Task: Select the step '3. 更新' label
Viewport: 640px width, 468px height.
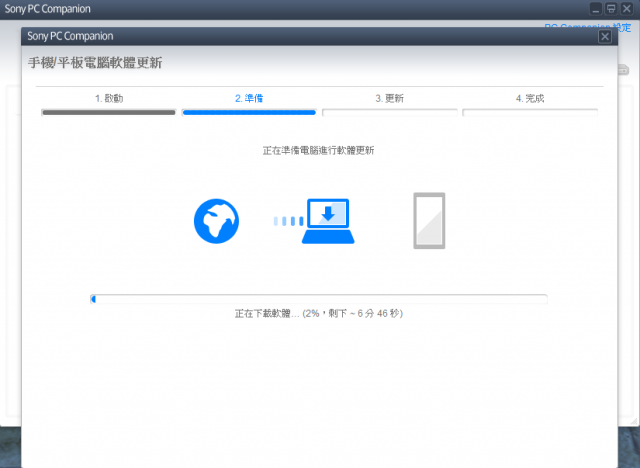Action: (x=389, y=98)
